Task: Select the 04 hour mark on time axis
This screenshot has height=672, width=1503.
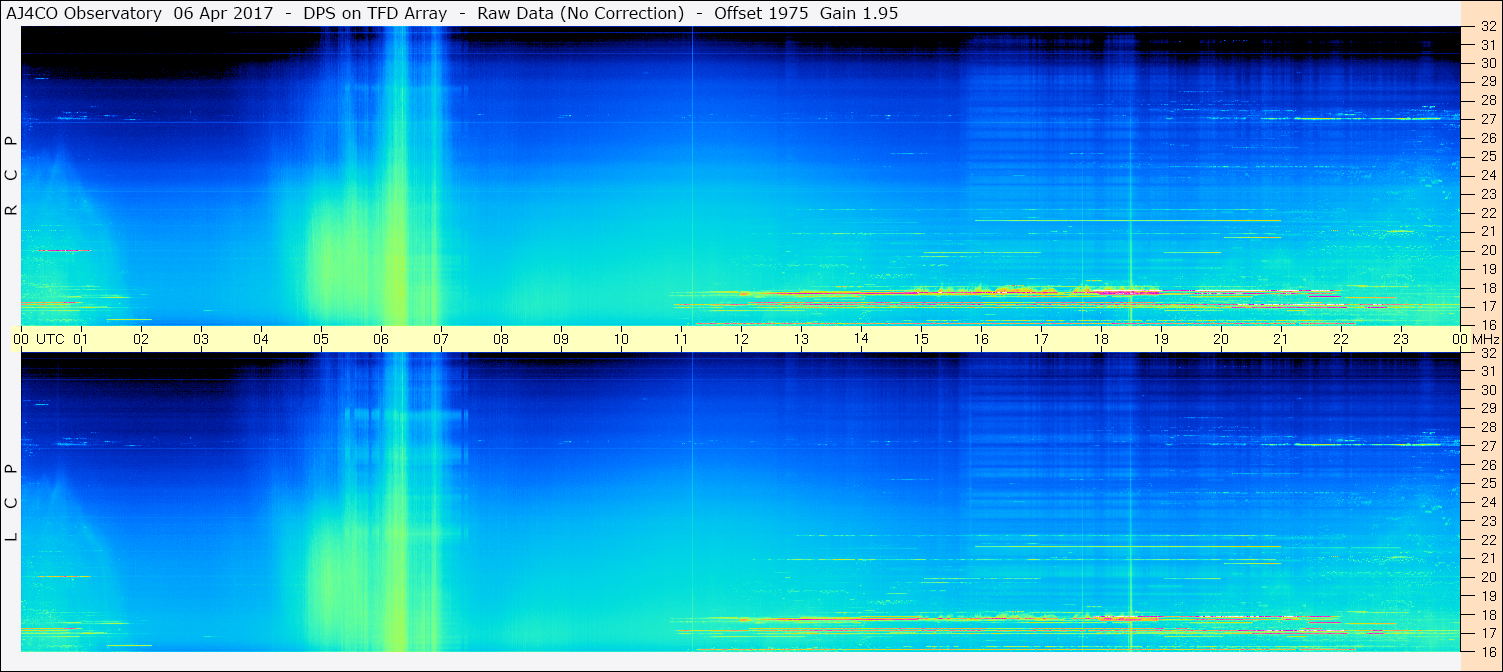Action: coord(261,339)
